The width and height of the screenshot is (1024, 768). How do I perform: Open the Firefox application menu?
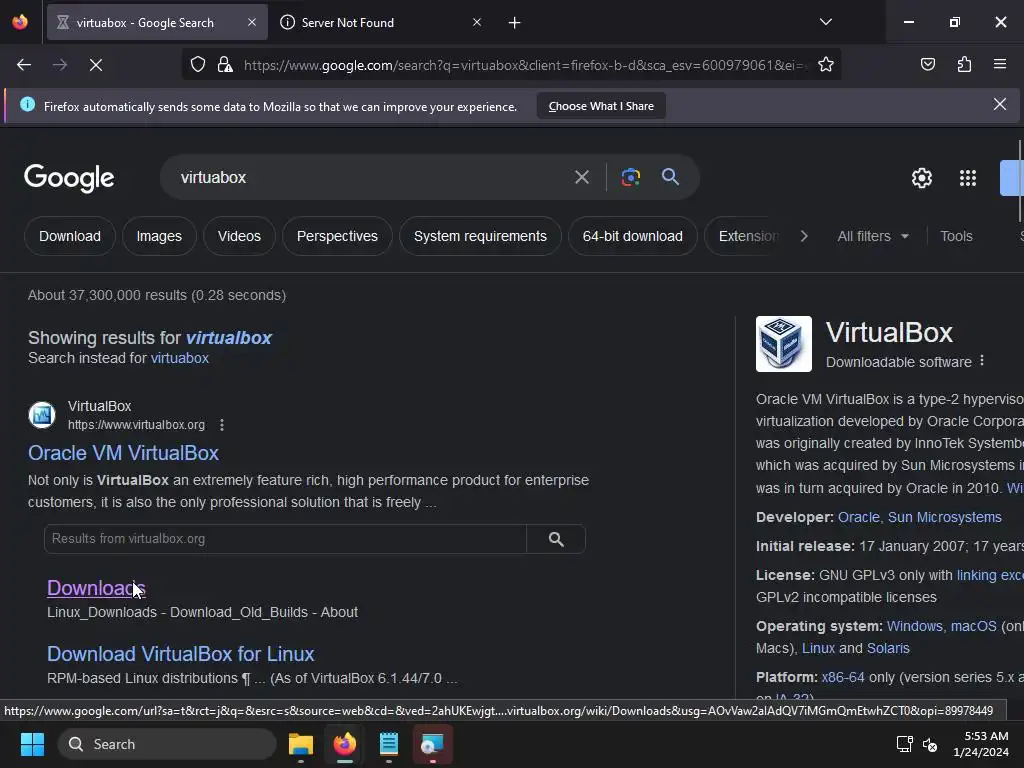1000,65
